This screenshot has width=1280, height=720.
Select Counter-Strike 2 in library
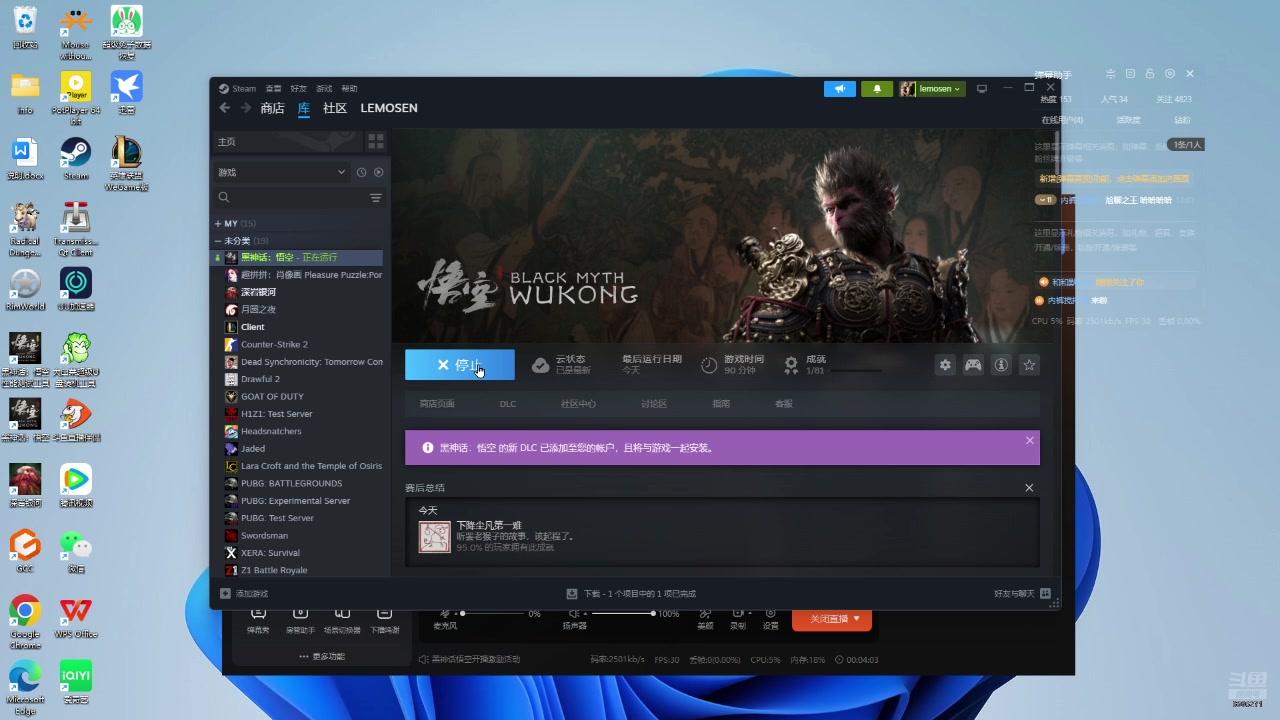point(274,344)
